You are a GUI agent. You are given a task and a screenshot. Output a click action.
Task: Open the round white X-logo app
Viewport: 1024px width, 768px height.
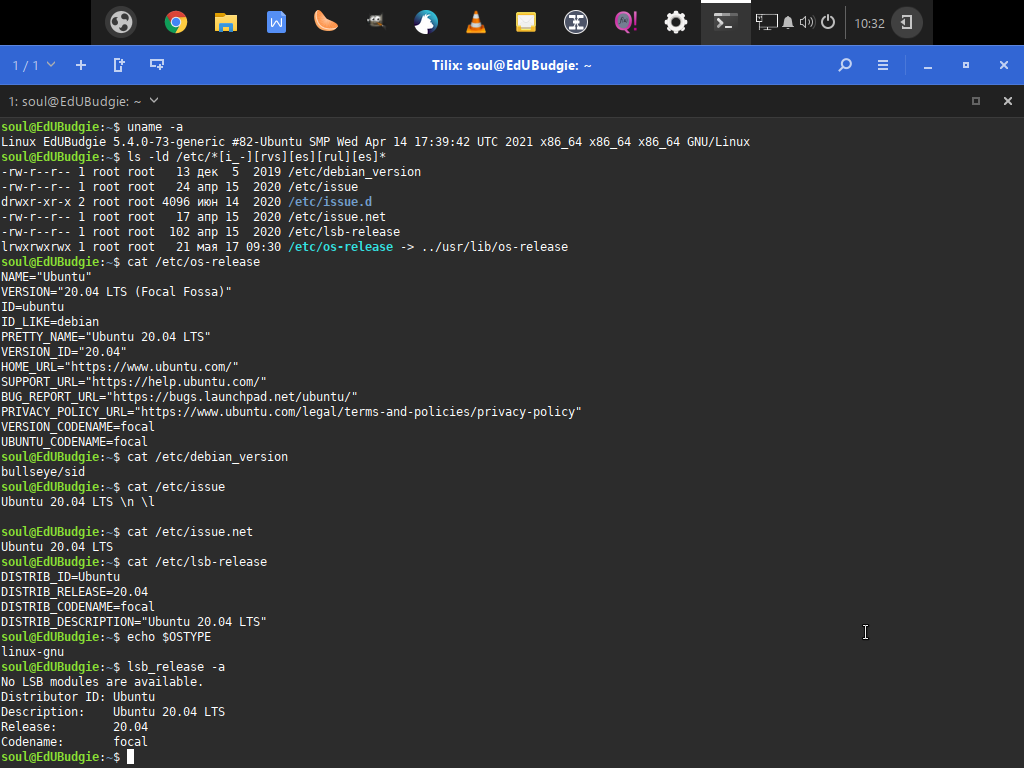(575, 22)
